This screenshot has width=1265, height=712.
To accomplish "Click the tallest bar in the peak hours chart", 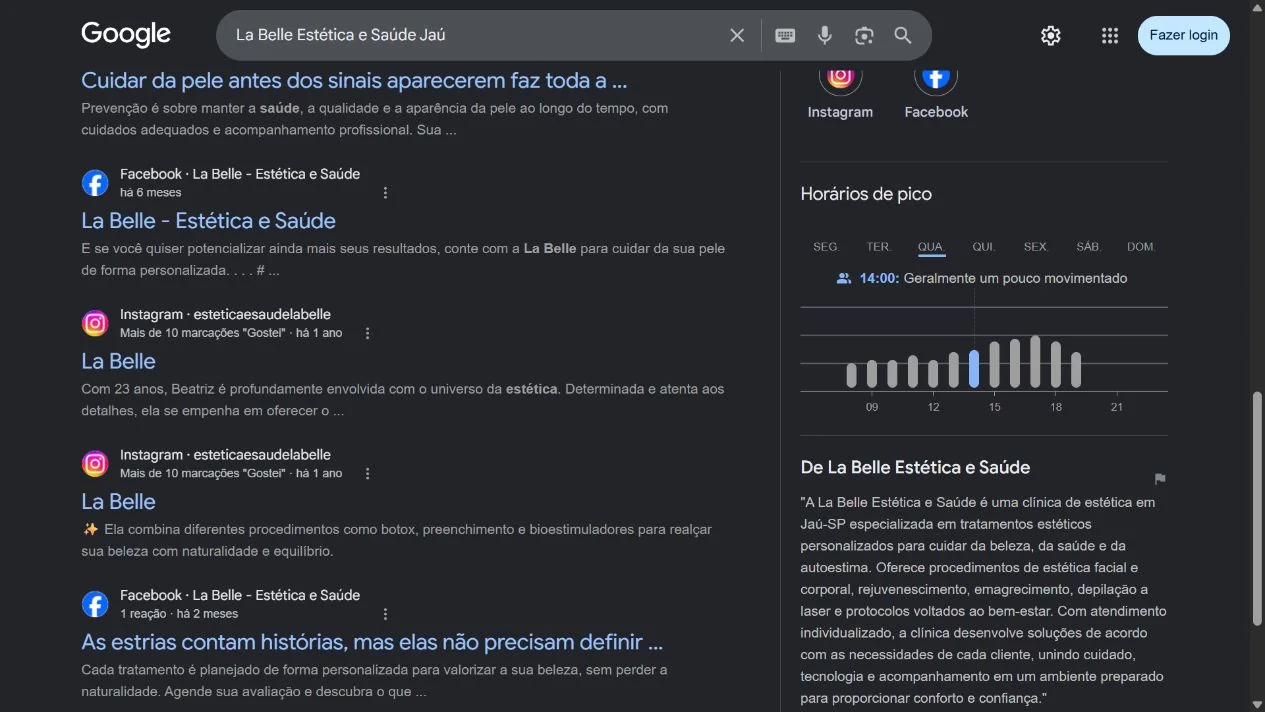I will pyautogui.click(x=1035, y=362).
